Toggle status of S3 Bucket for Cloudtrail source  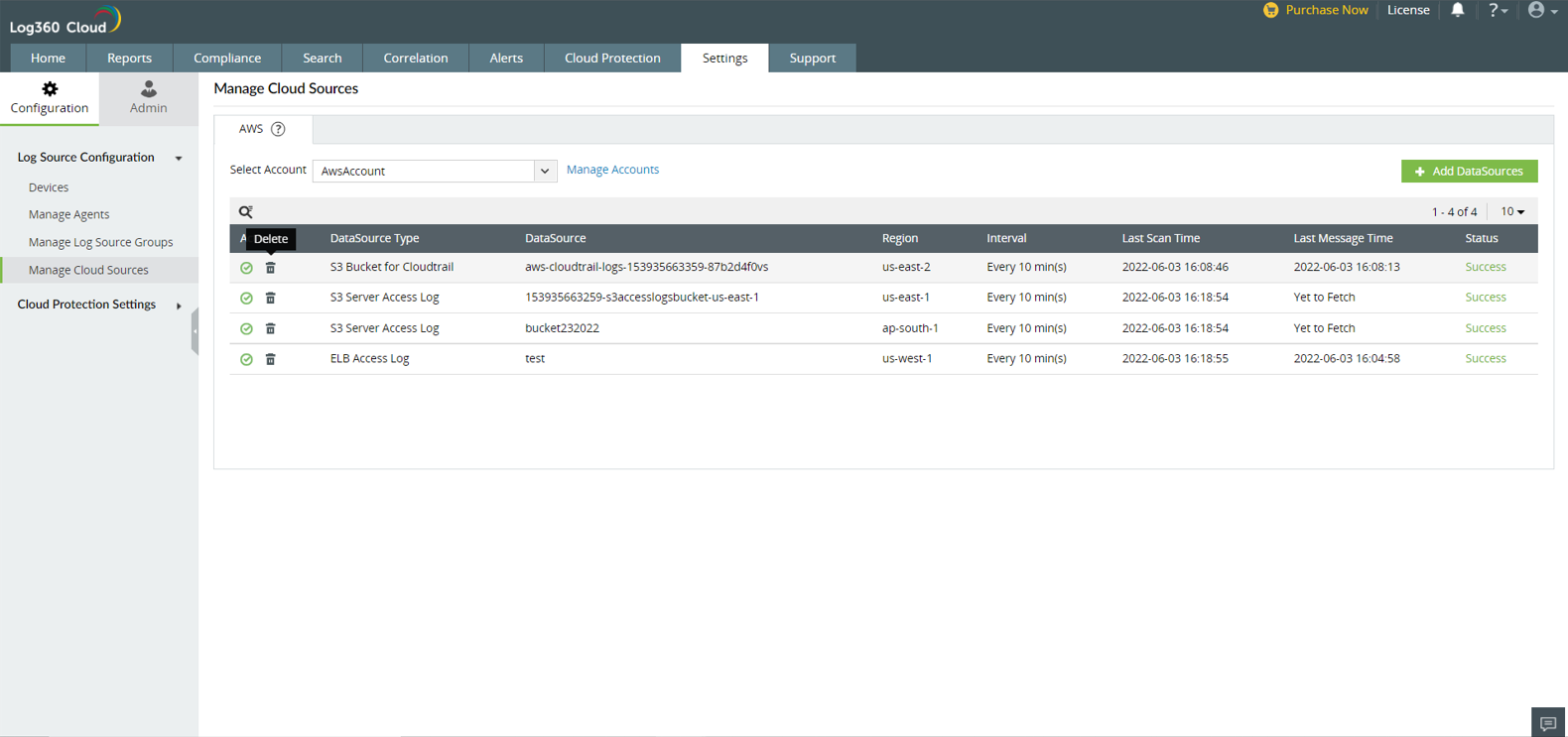click(x=246, y=268)
